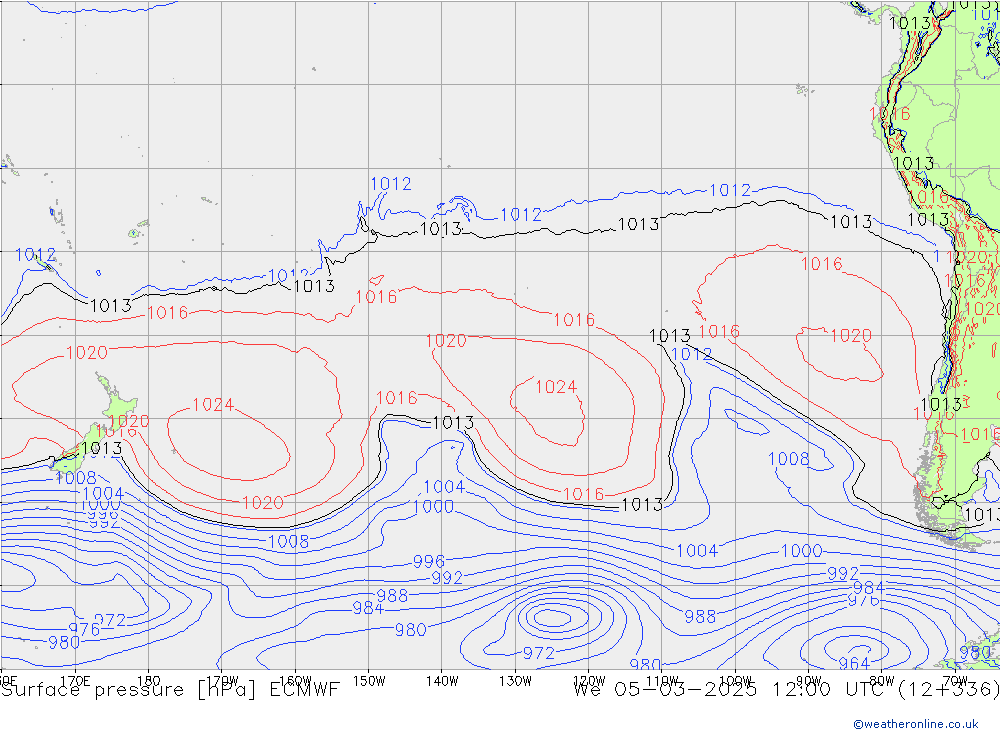Click the 140W longitude label

442,681
